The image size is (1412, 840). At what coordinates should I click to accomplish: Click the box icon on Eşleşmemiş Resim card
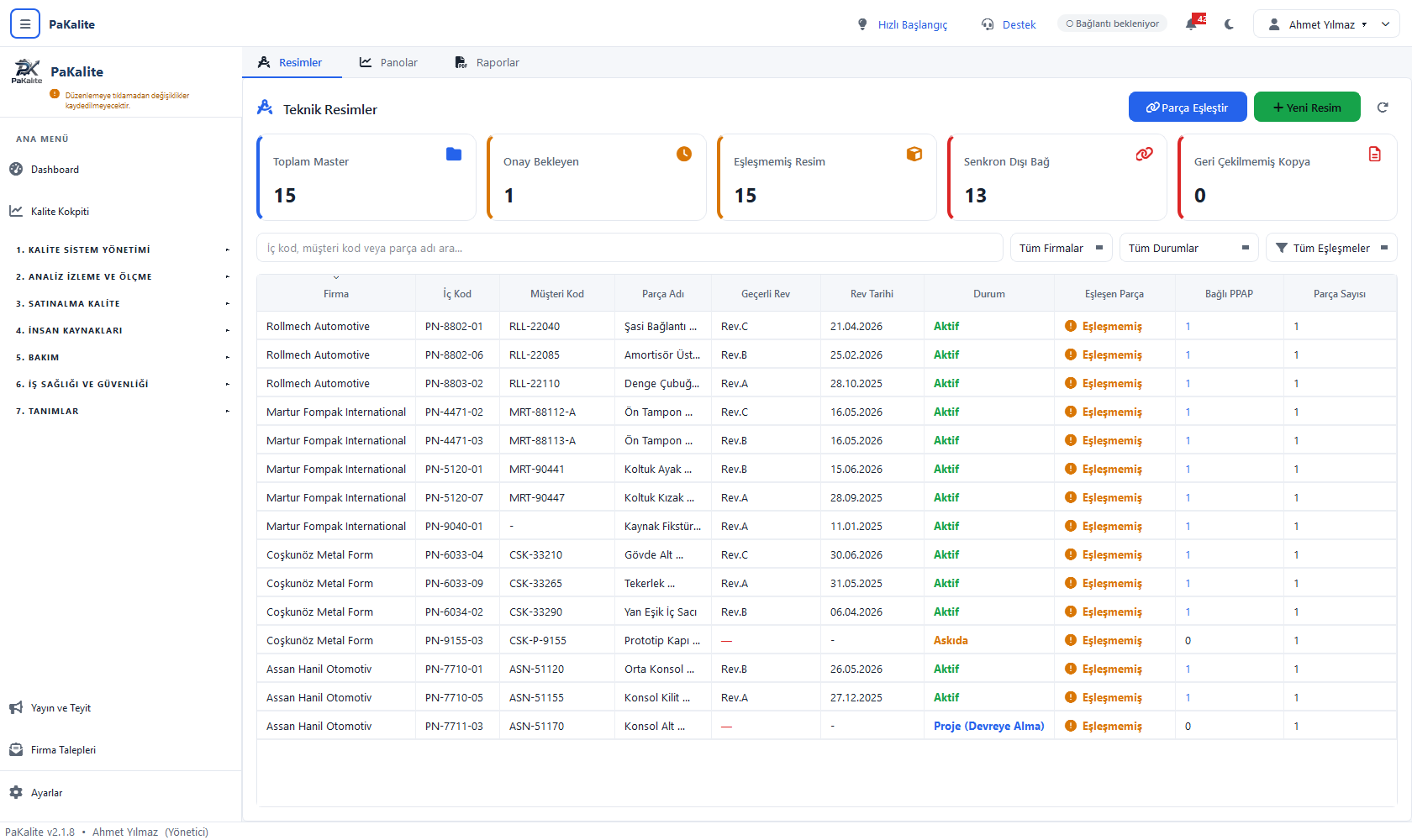point(914,154)
